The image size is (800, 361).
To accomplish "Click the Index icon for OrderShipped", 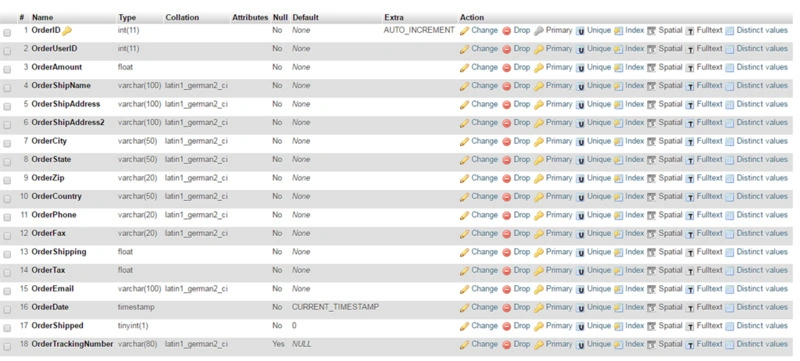I will pyautogui.click(x=618, y=326).
